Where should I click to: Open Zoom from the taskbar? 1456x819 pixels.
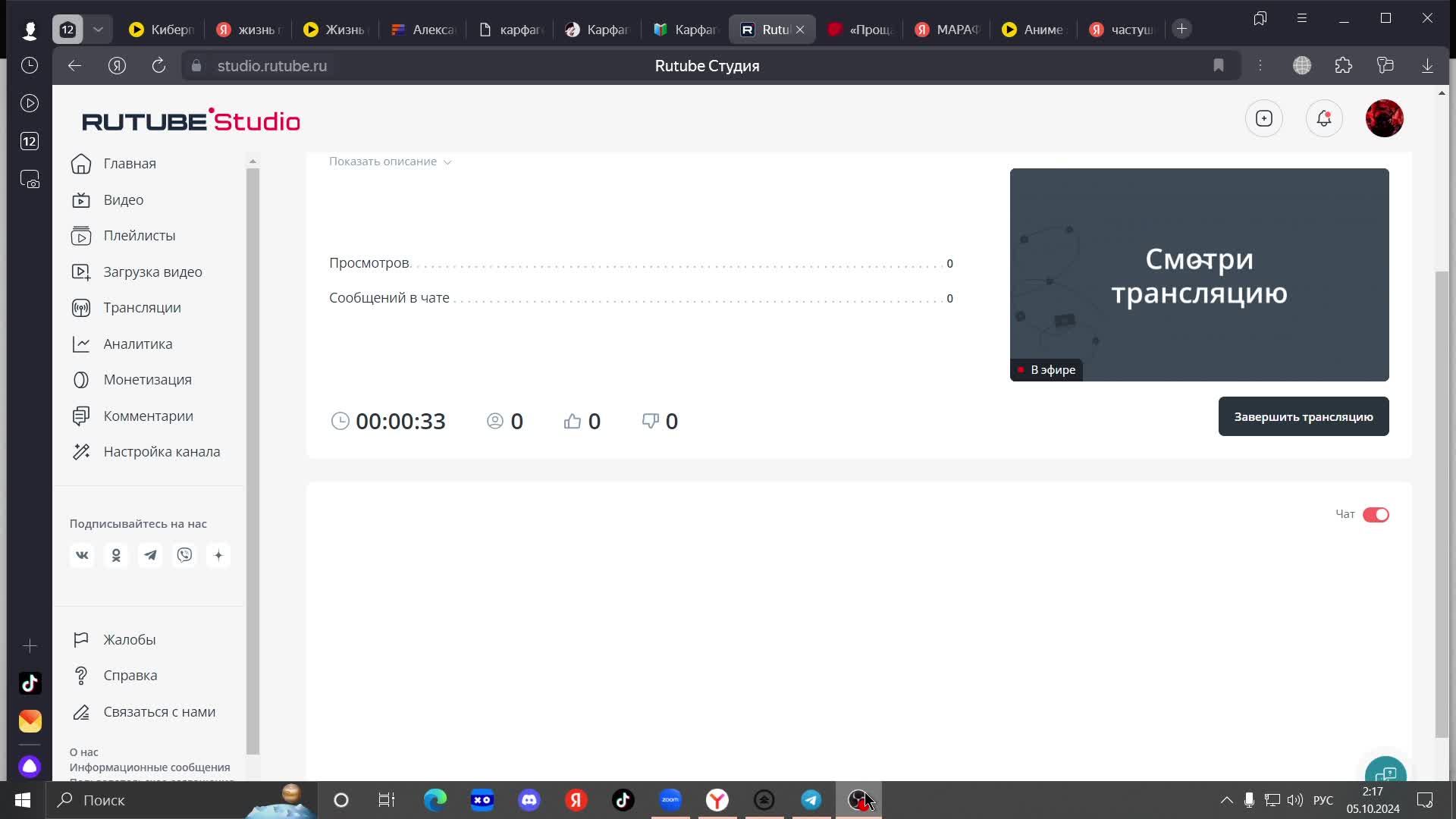[670, 800]
